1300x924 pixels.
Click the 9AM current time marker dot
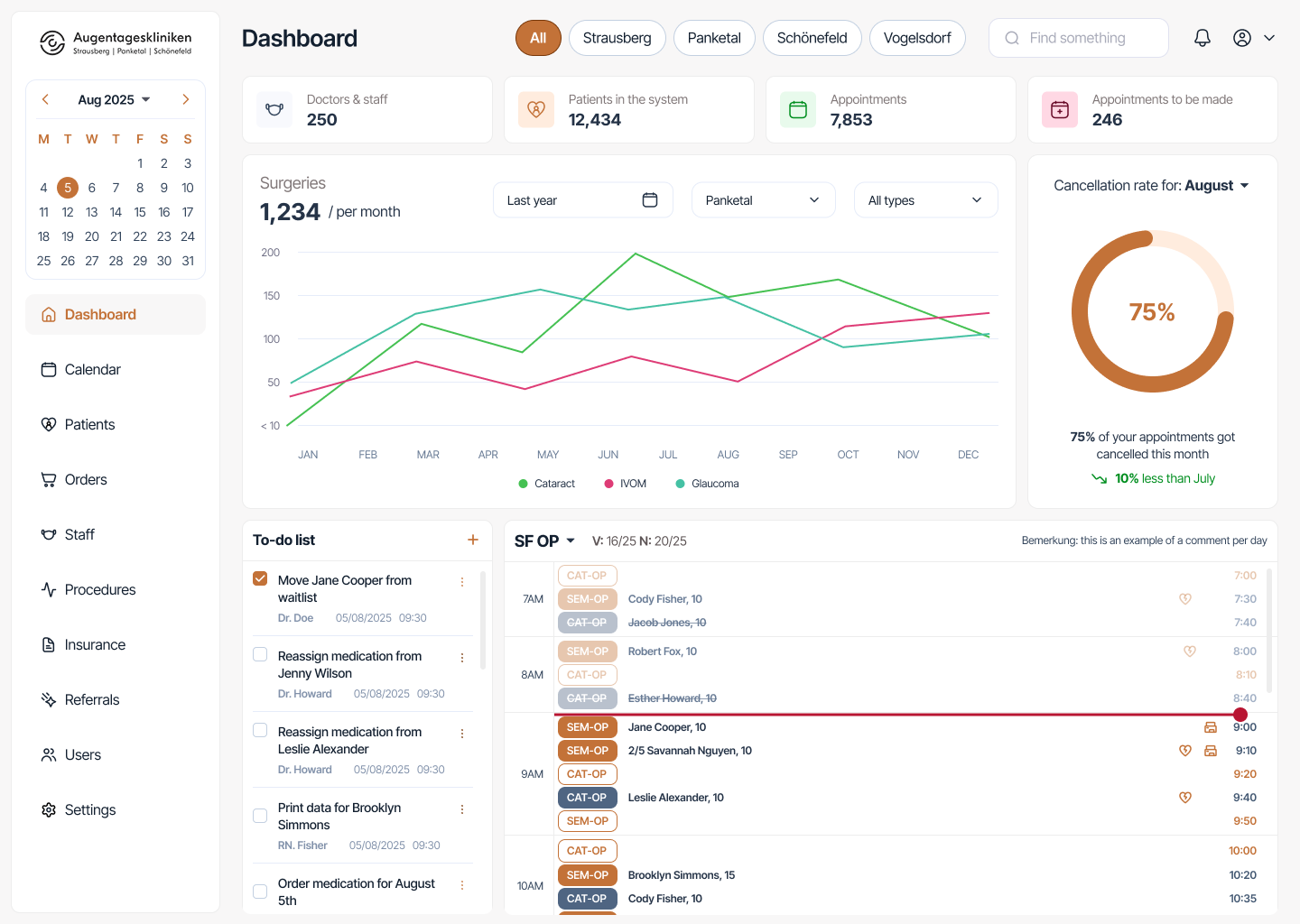click(1240, 715)
